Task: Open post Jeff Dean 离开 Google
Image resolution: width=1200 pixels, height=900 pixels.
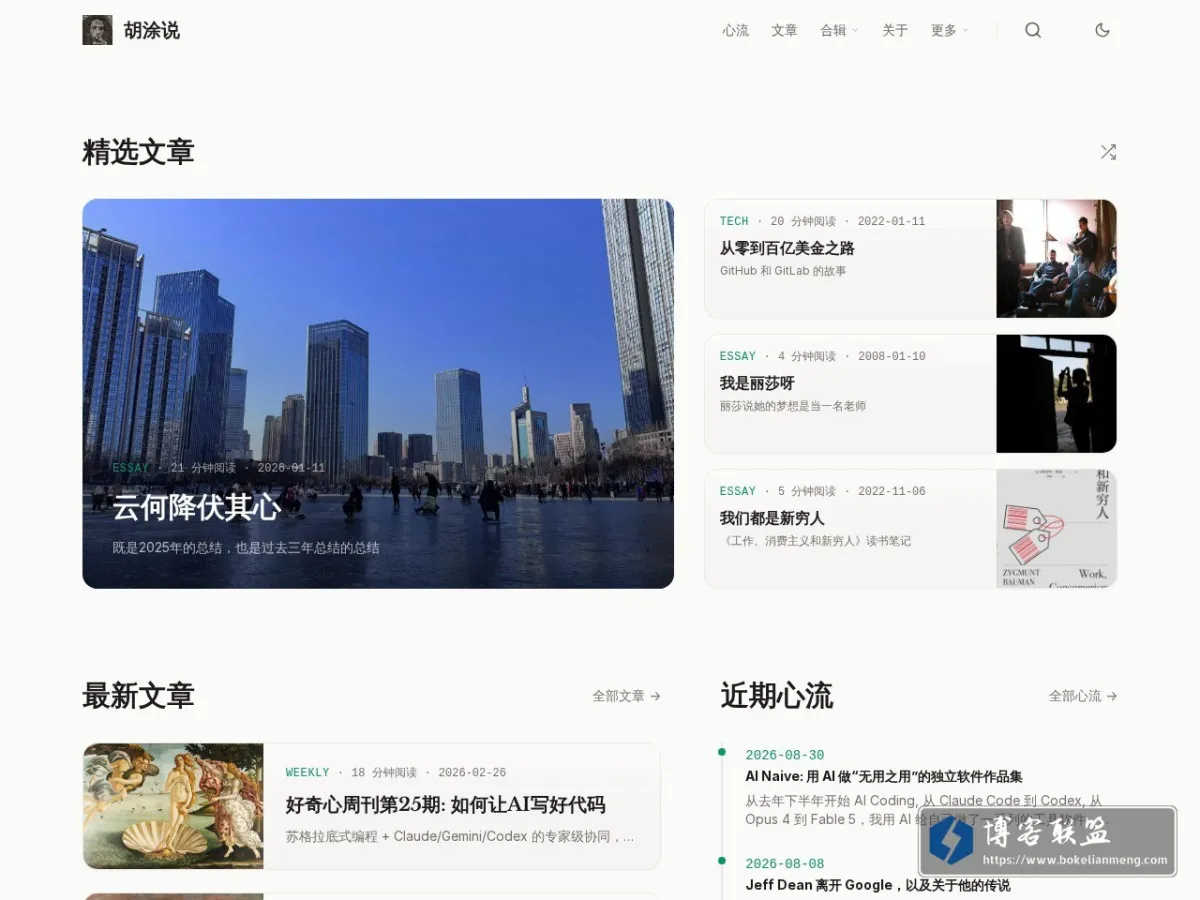Action: [x=877, y=885]
